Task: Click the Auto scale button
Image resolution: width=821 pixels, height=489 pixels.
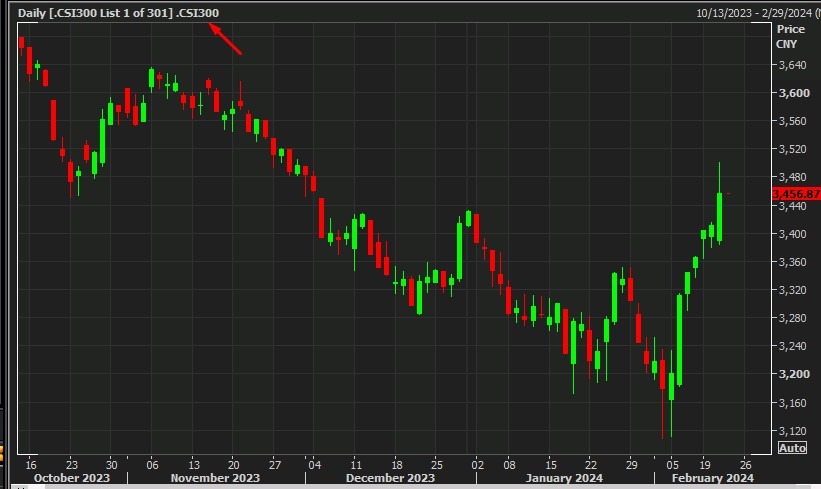Action: (x=792, y=448)
